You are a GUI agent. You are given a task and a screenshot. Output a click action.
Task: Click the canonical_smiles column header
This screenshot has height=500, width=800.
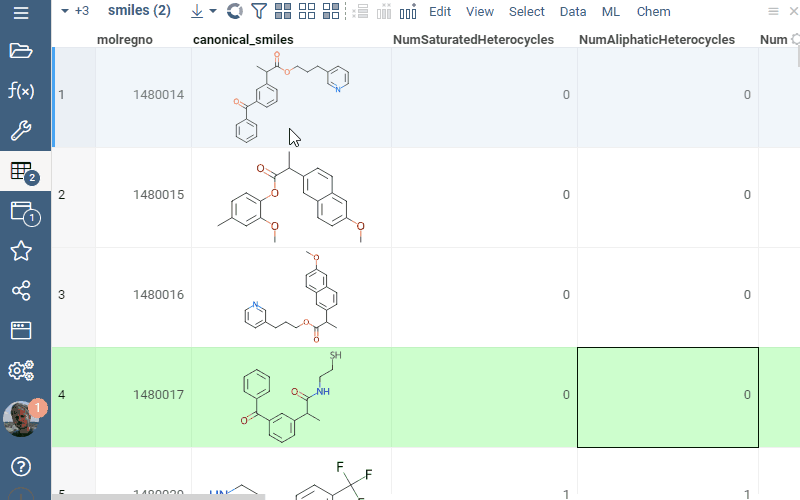click(242, 40)
